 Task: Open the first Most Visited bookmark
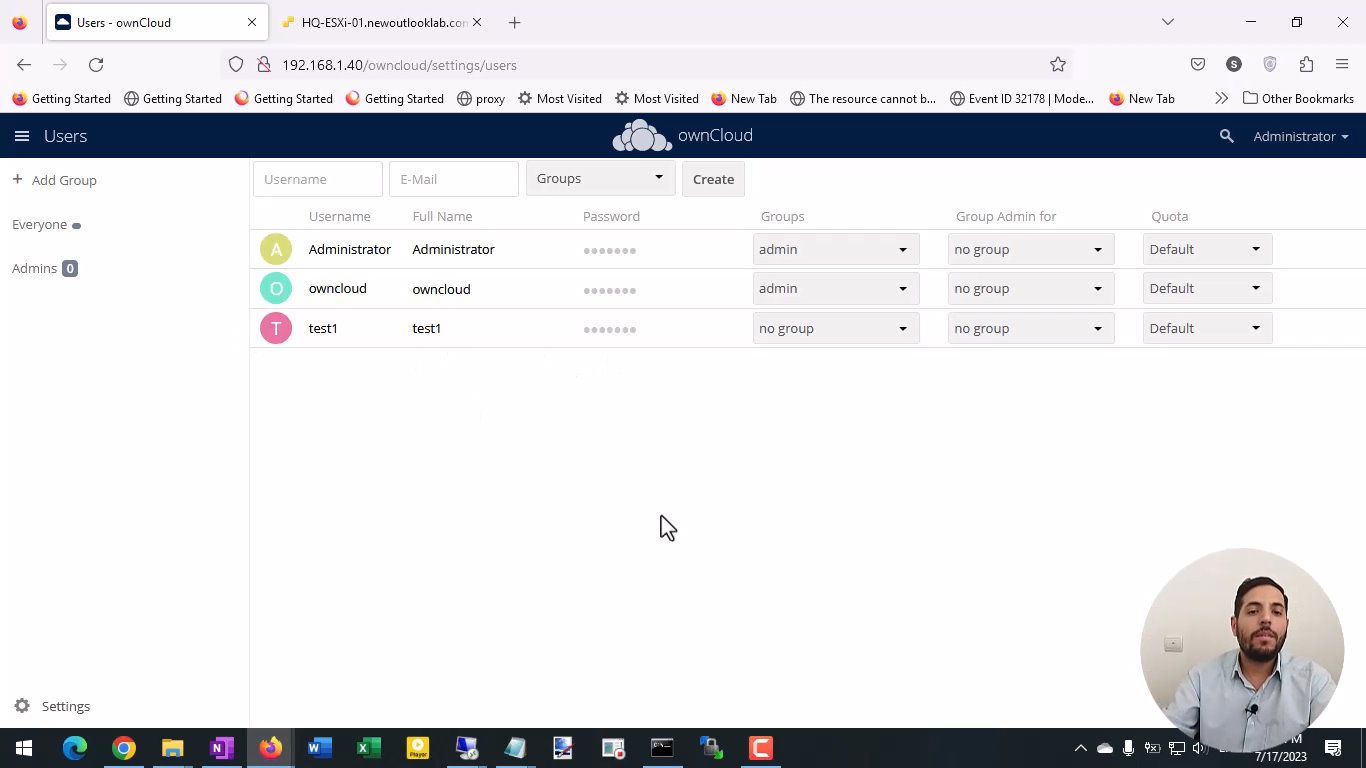[559, 98]
